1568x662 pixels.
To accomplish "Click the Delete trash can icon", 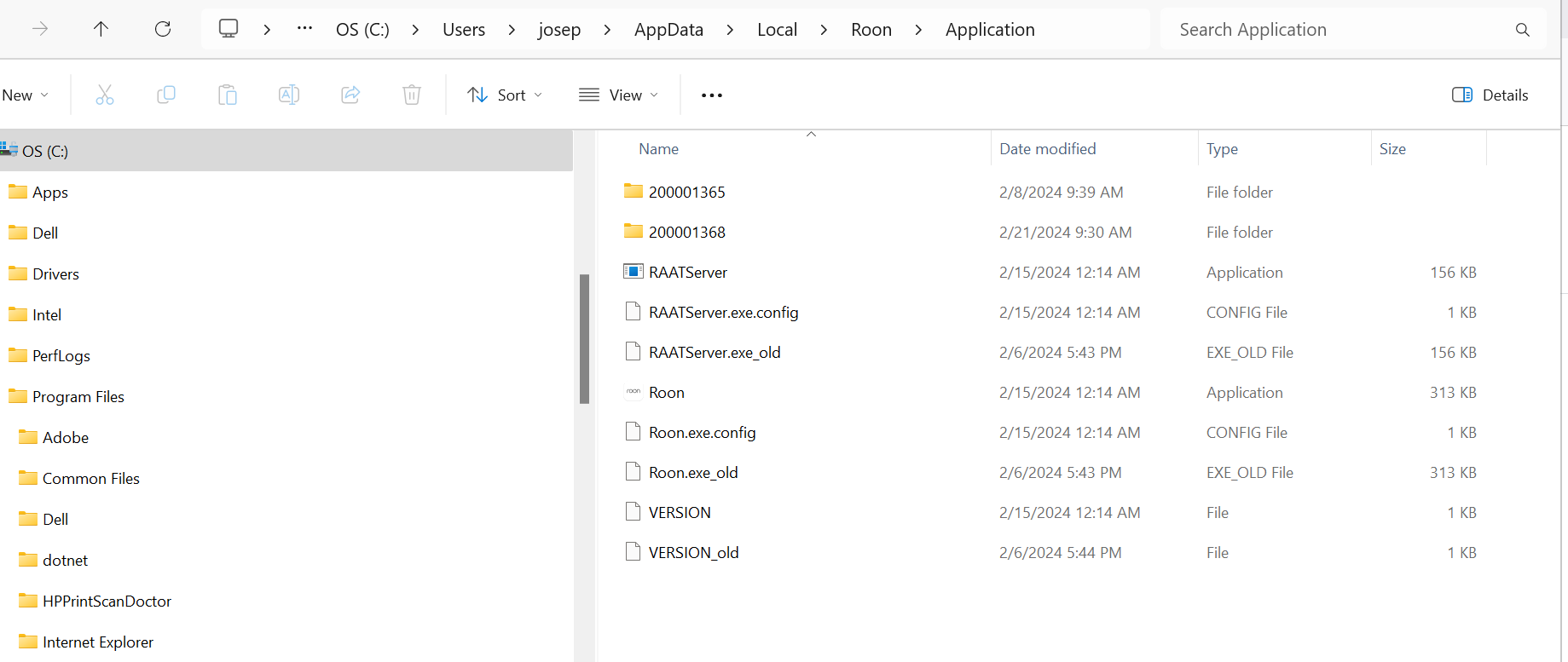I will 412,95.
